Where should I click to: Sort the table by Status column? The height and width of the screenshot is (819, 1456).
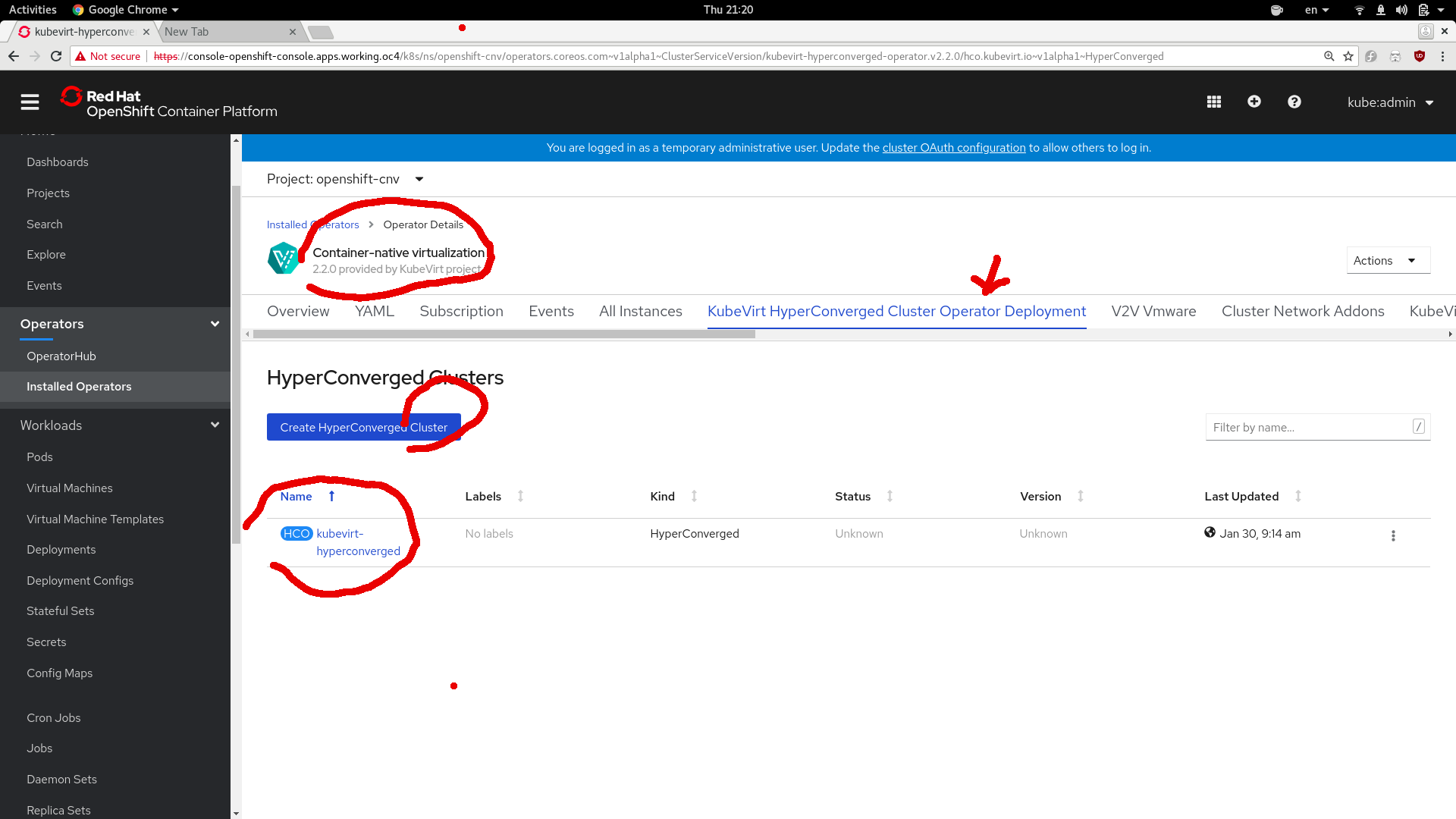pos(852,497)
